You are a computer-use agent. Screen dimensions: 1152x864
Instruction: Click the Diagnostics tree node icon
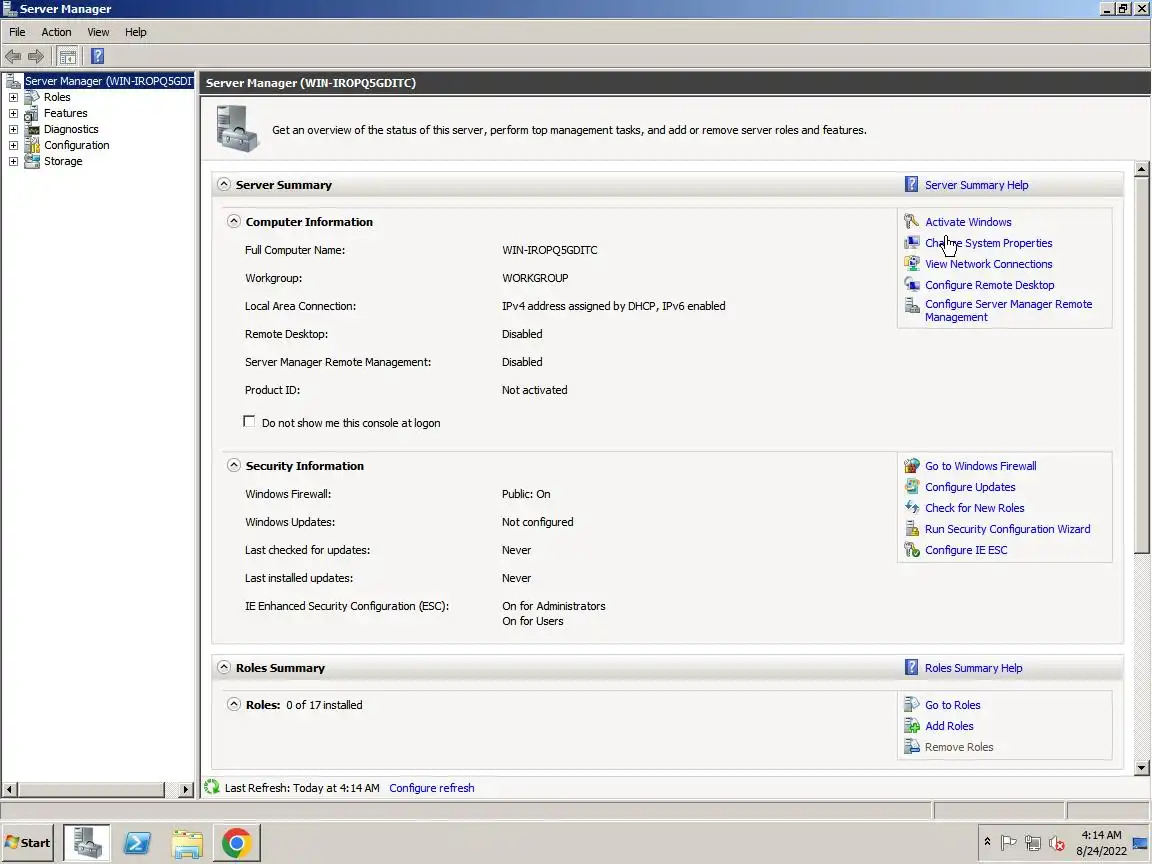point(32,129)
